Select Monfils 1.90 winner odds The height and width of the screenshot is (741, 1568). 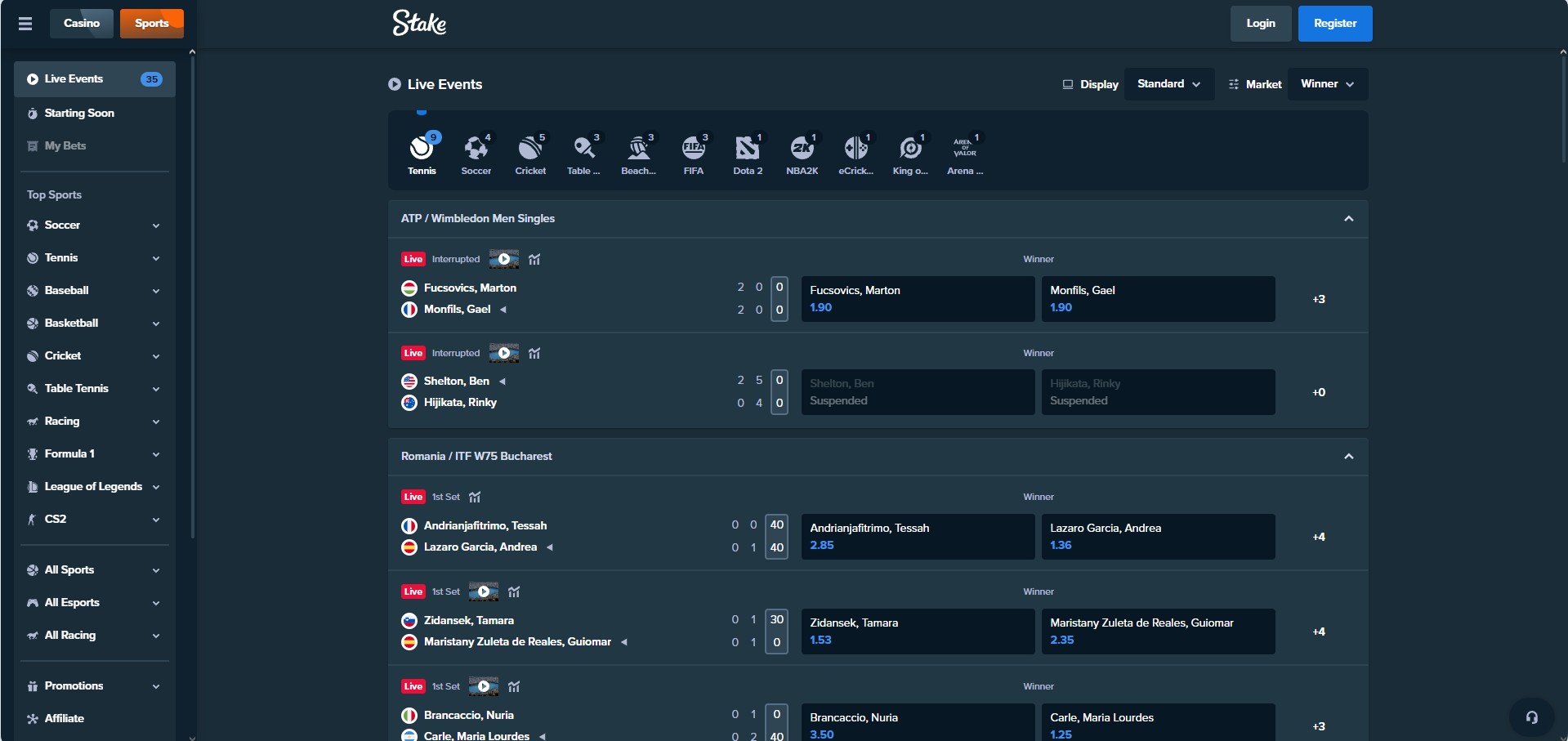pos(1157,299)
